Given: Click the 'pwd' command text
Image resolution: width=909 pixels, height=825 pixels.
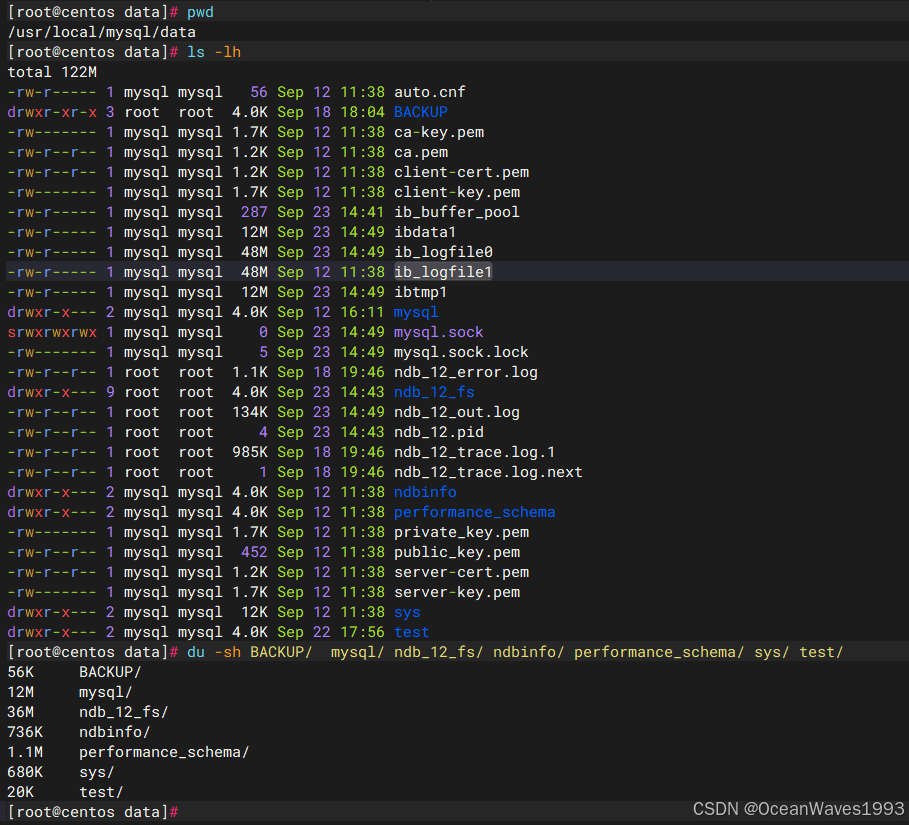Looking at the screenshot, I should point(200,12).
